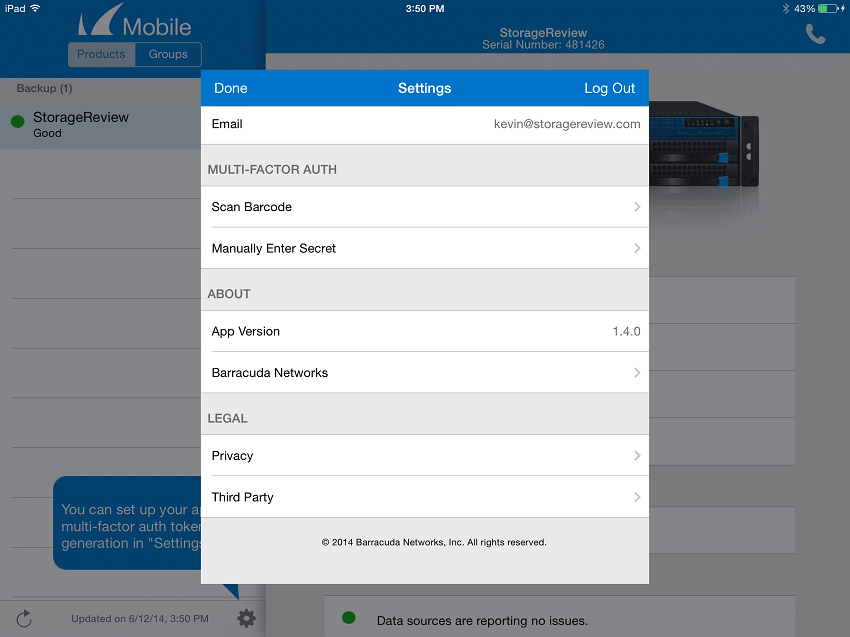Tap the Serial Number 481426 text

point(543,45)
